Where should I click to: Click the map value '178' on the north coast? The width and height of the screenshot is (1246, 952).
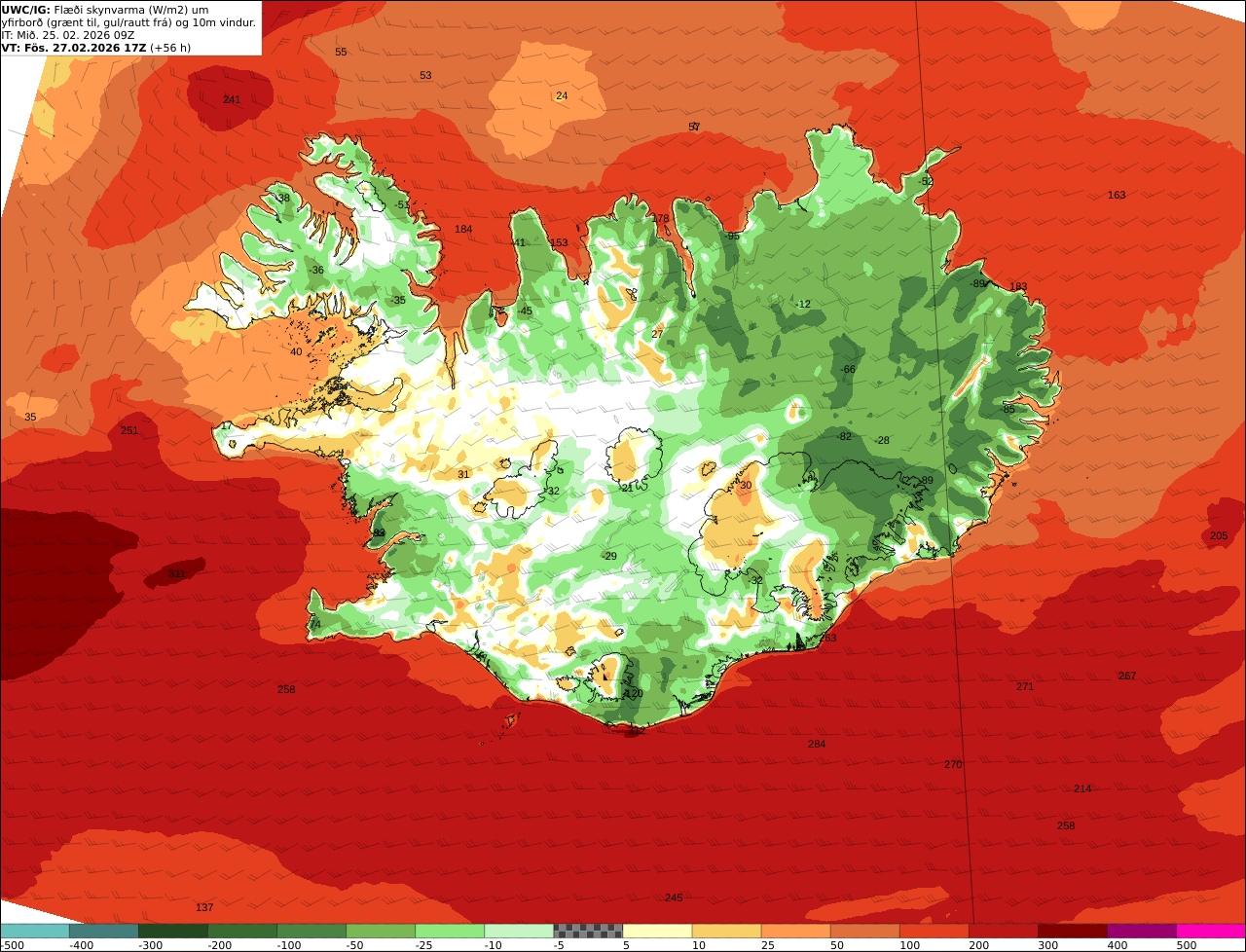(x=661, y=218)
